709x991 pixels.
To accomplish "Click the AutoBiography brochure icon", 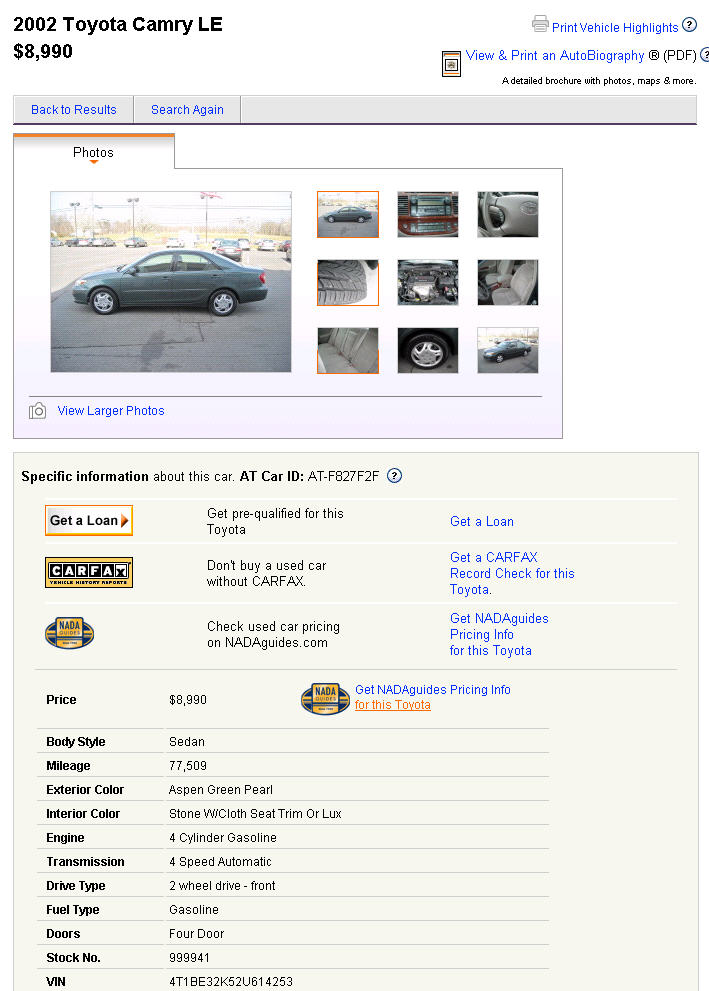I will point(451,64).
